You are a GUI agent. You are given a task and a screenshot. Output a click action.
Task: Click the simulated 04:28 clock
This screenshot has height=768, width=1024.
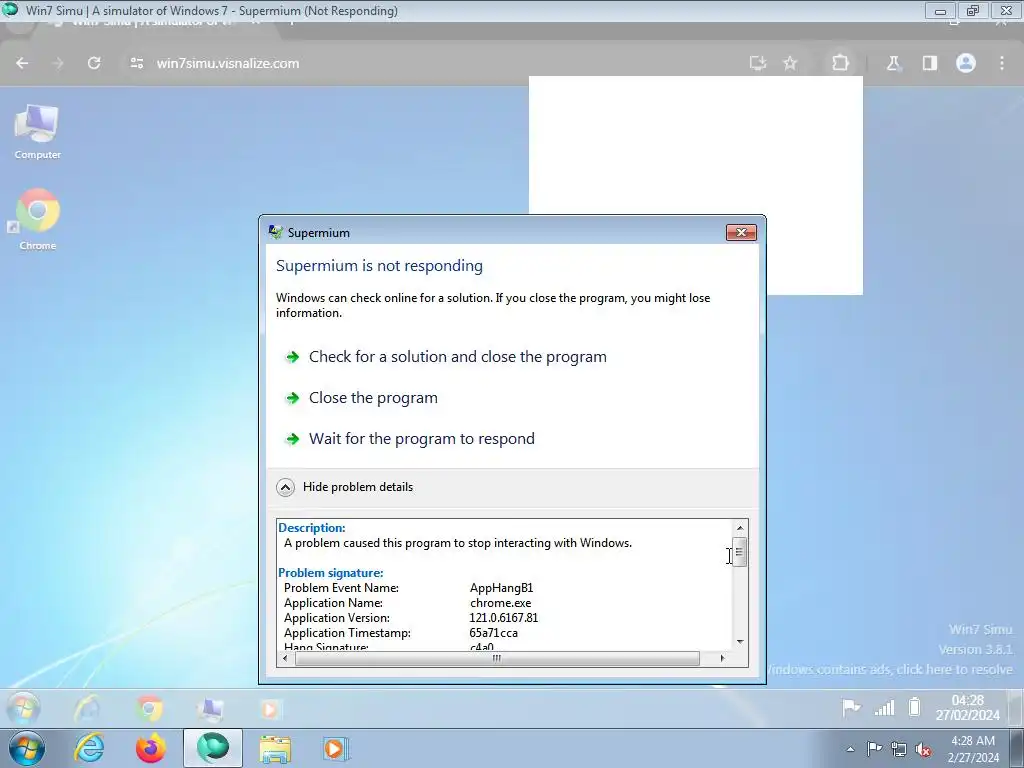pos(967,707)
